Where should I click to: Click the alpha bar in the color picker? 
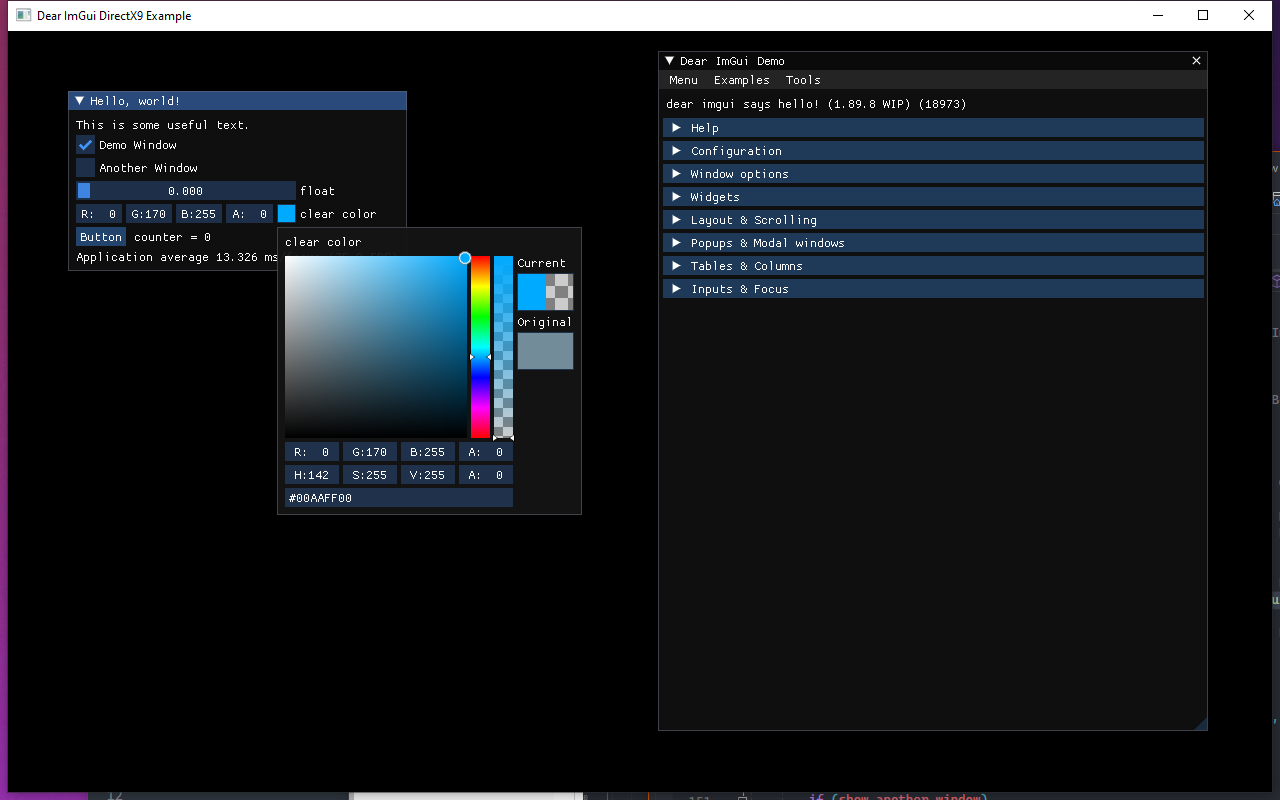(x=503, y=347)
